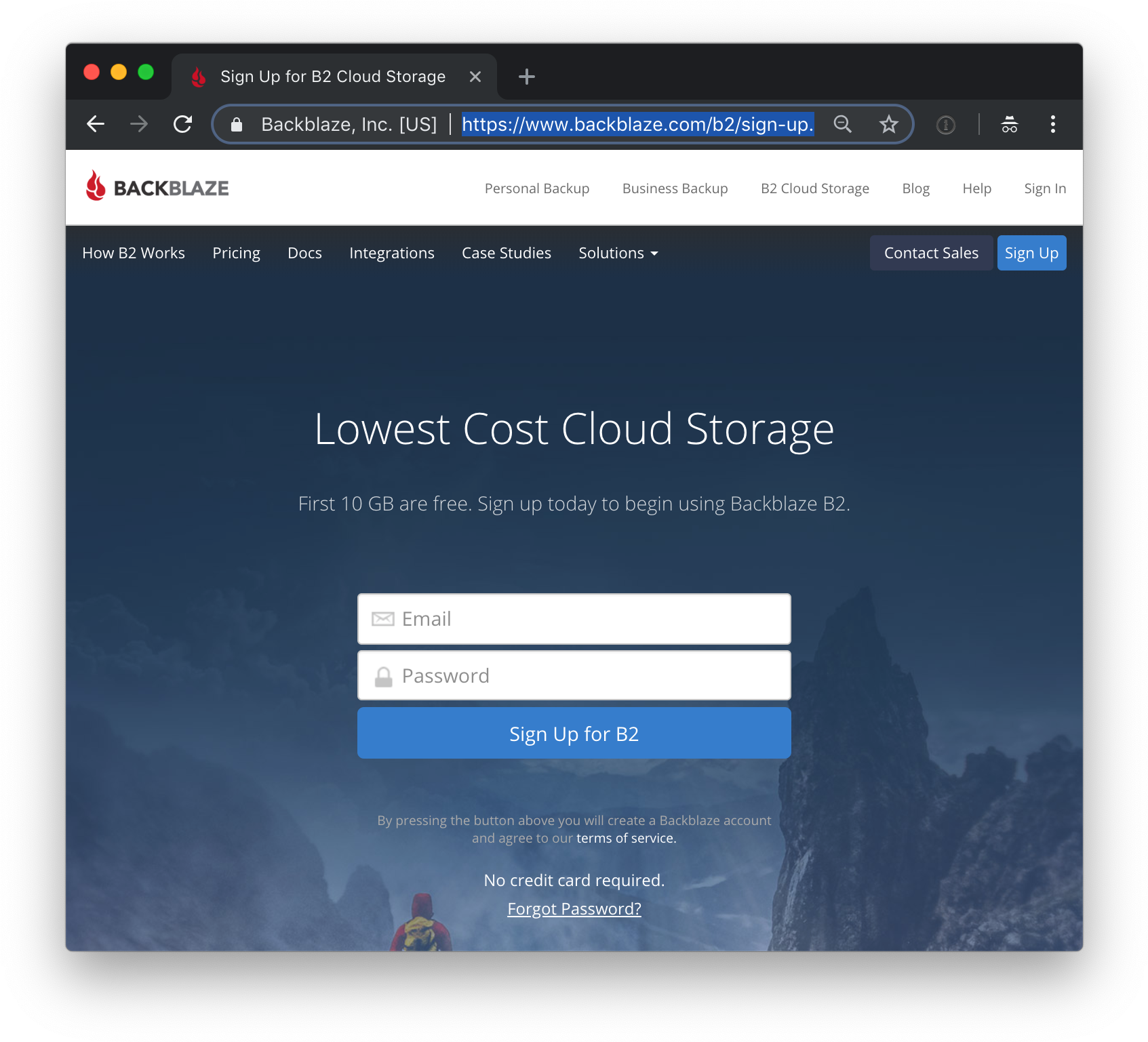Bookmark this page with the star icon
This screenshot has height=1042, width=1148.
[888, 124]
